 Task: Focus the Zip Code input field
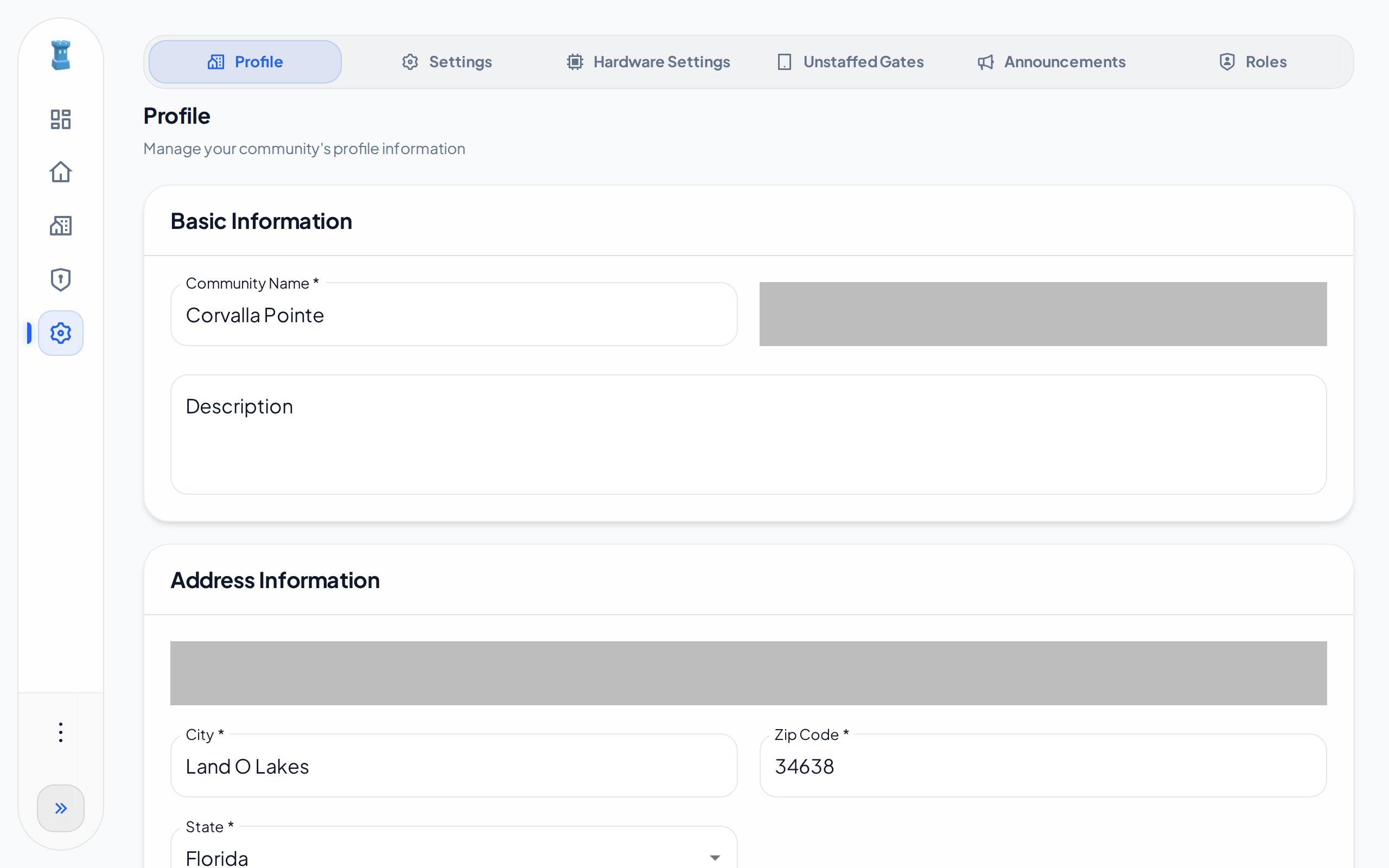point(1043,766)
